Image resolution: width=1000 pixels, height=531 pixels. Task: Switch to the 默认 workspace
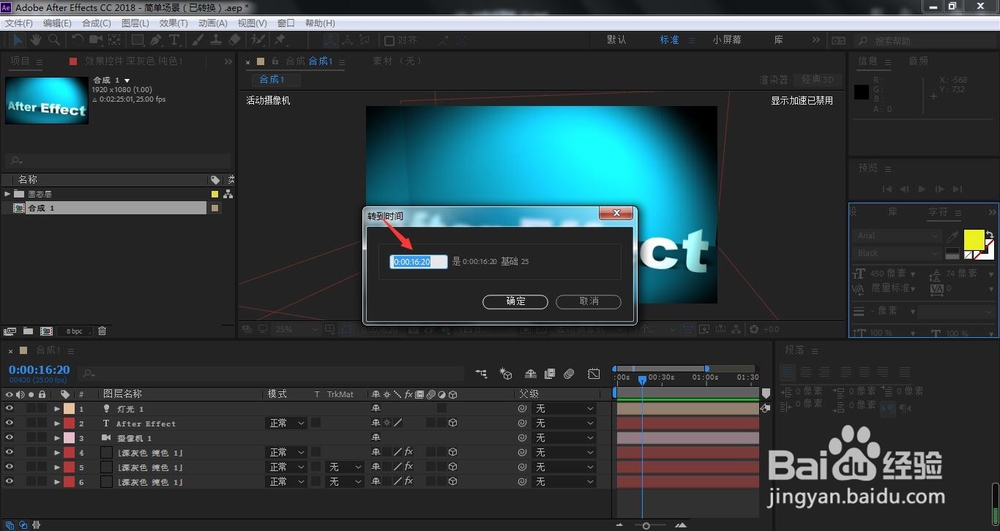click(x=616, y=40)
